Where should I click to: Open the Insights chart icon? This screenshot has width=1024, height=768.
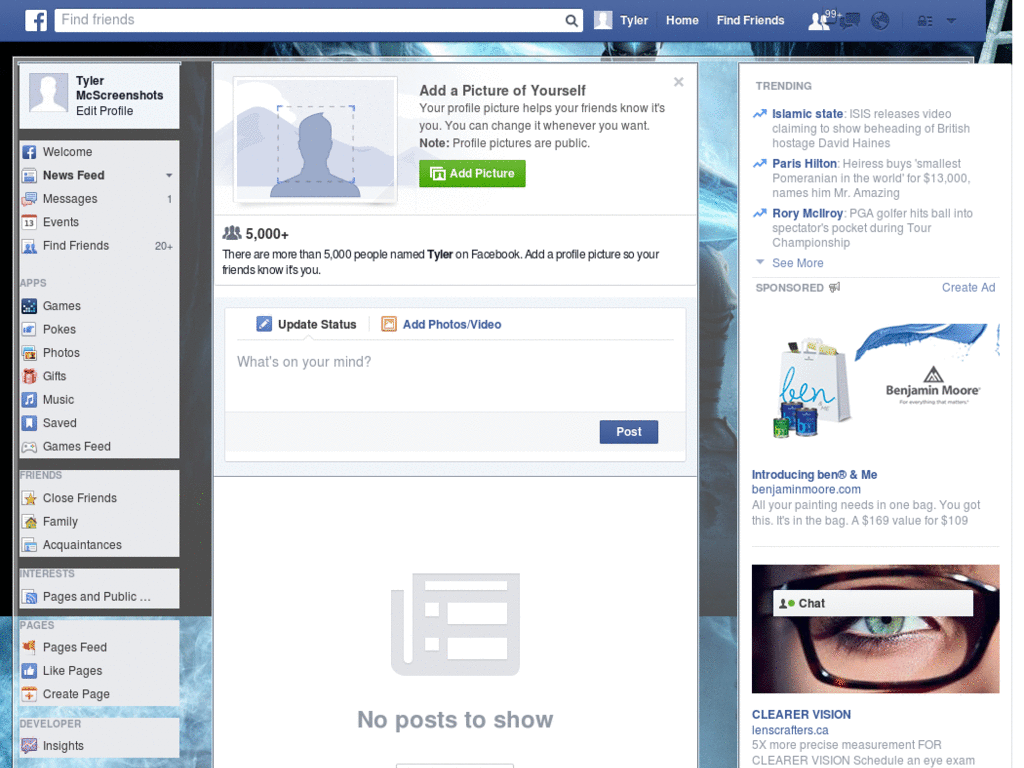[29, 746]
